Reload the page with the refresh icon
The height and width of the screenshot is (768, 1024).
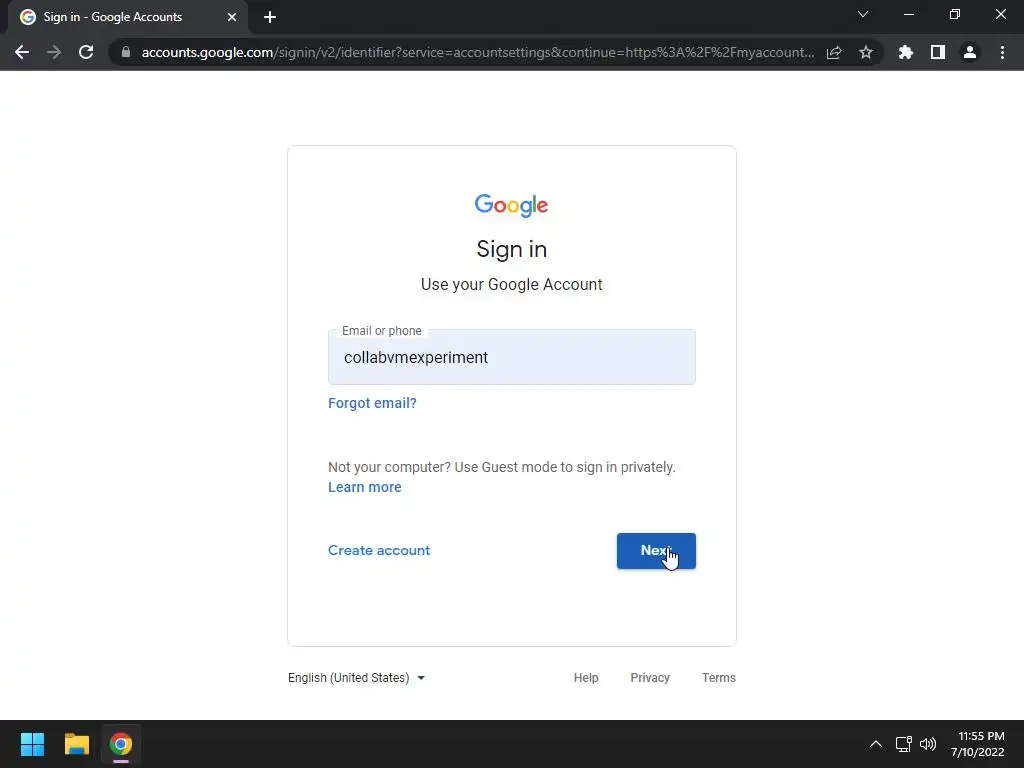pos(86,52)
